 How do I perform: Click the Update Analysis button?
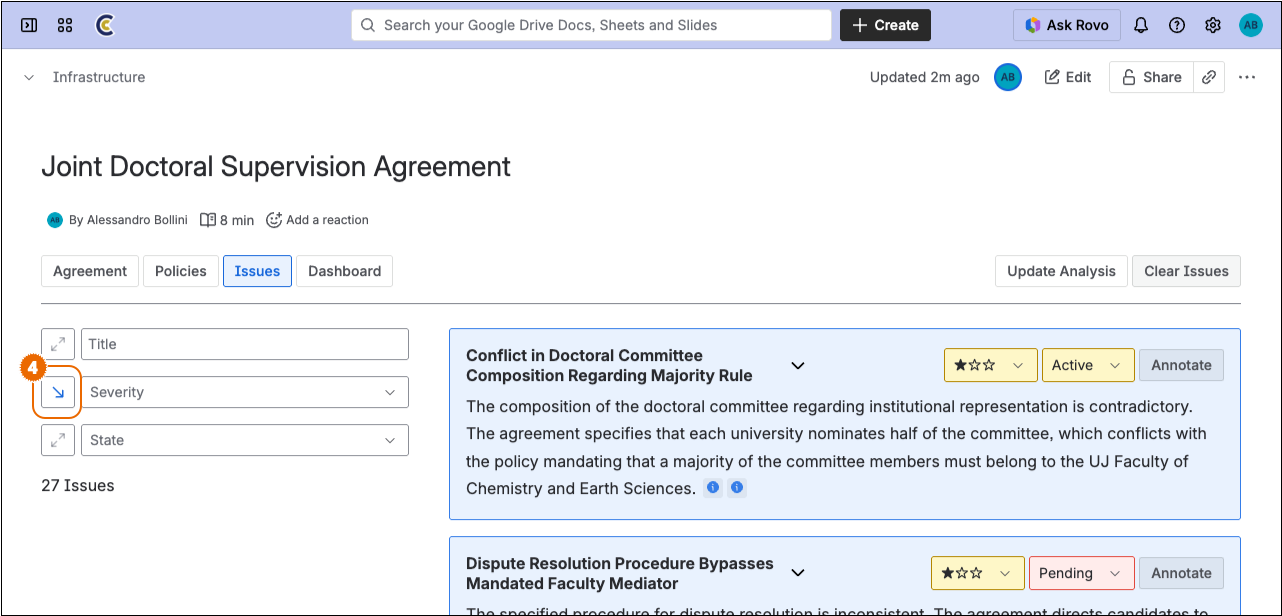(x=1061, y=271)
